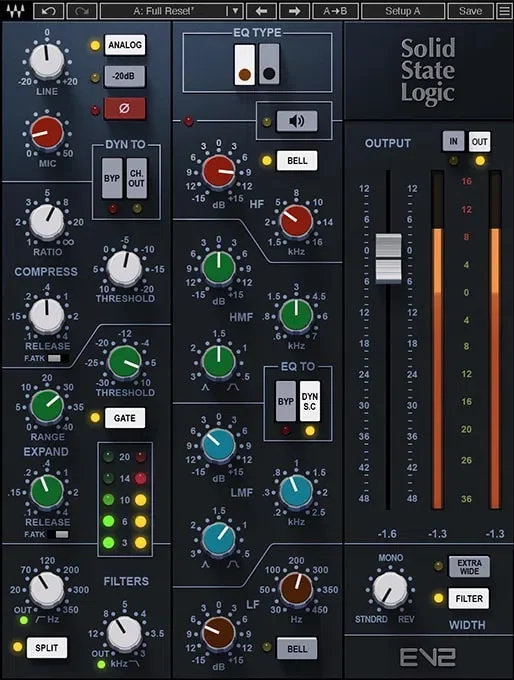
Task: Click the HF gain dB knob
Action: (219, 171)
